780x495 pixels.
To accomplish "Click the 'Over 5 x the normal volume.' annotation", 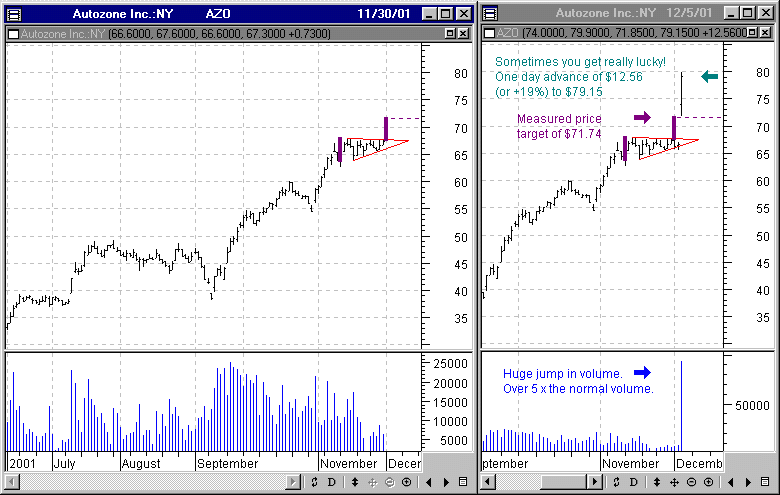I will click(578, 389).
